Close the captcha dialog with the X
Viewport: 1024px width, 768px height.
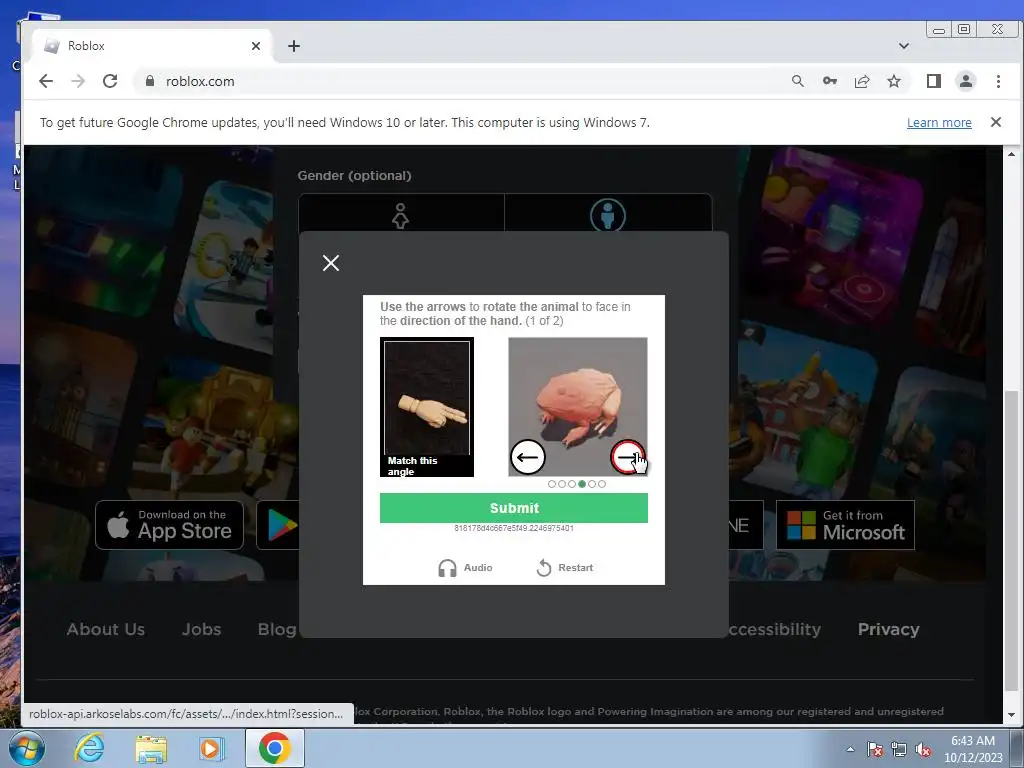331,263
